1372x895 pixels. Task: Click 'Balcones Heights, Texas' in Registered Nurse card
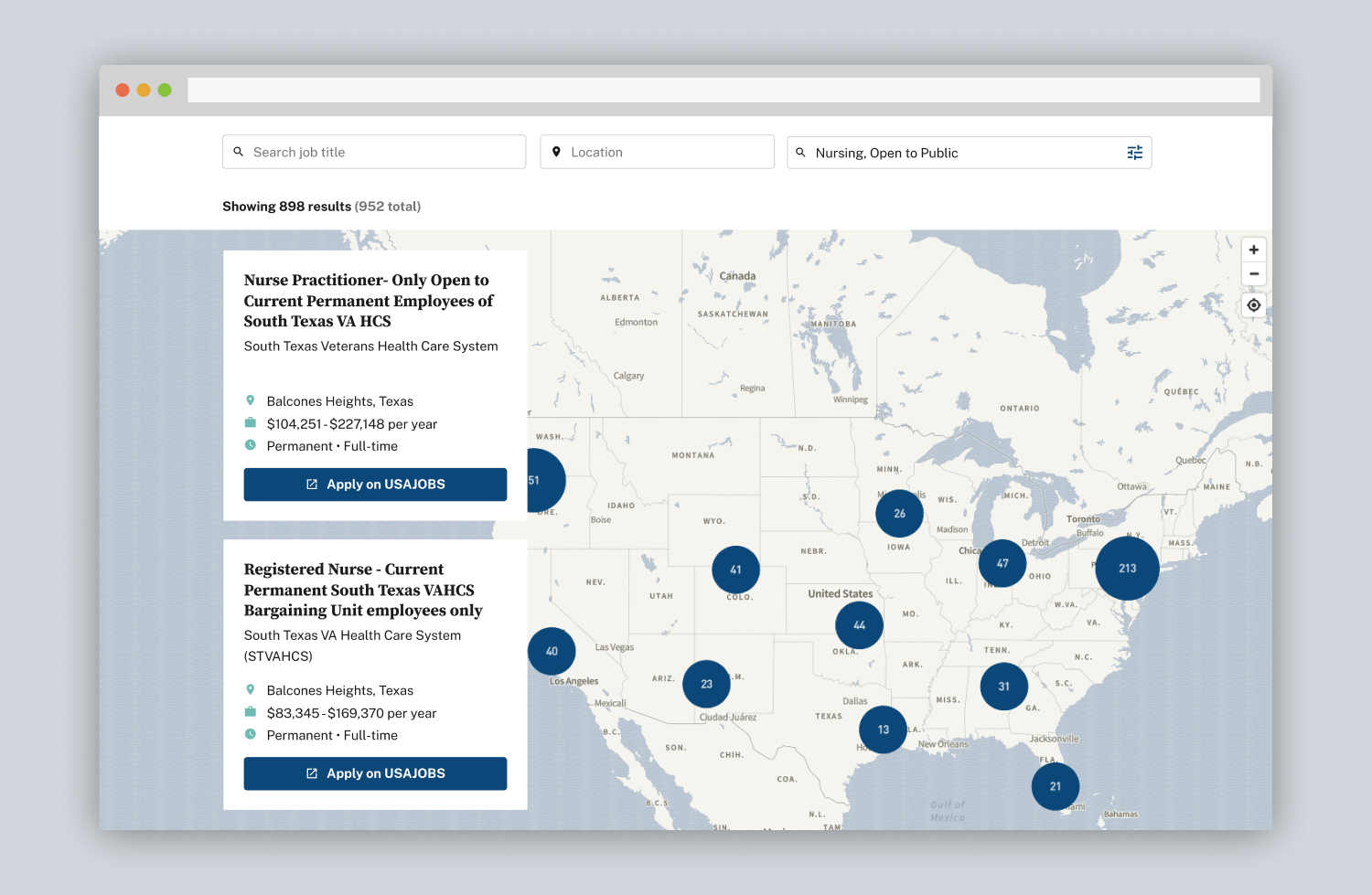point(340,690)
